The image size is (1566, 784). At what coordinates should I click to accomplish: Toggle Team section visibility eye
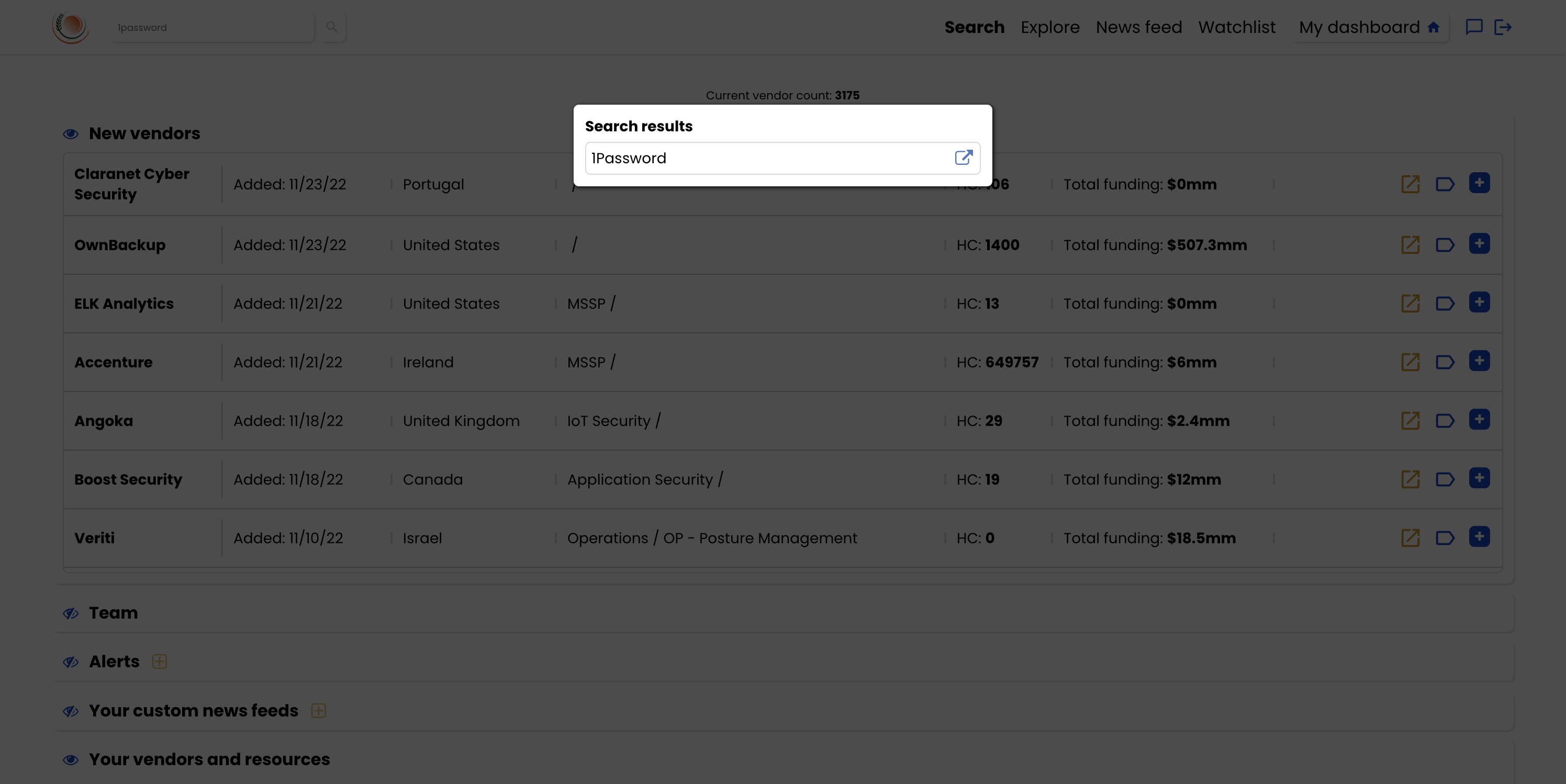click(71, 613)
